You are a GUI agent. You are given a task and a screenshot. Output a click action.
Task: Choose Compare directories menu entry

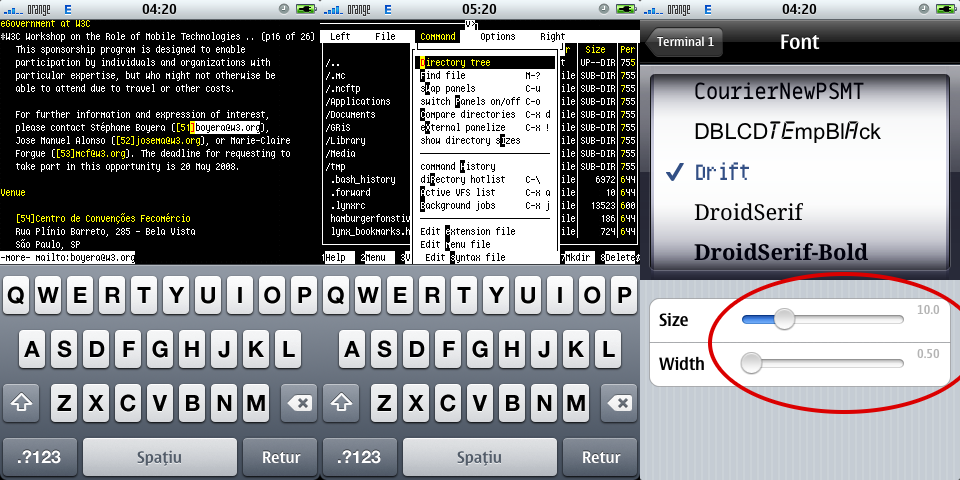pos(486,114)
